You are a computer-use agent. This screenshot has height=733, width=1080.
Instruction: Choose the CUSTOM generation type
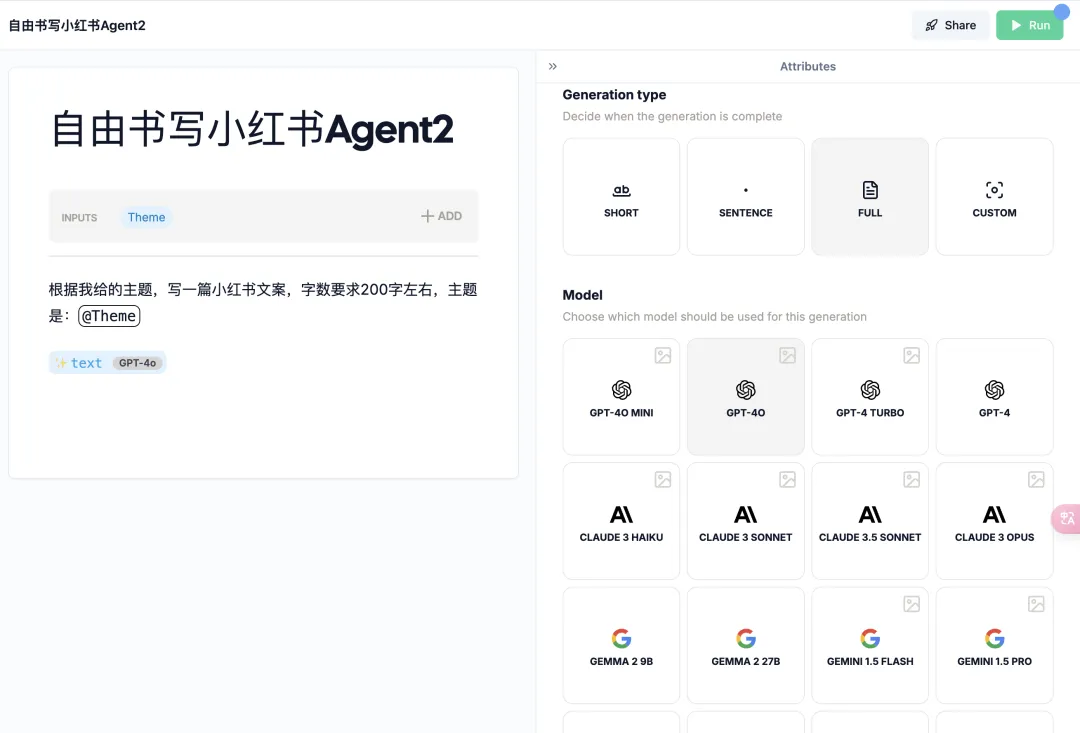tap(995, 197)
